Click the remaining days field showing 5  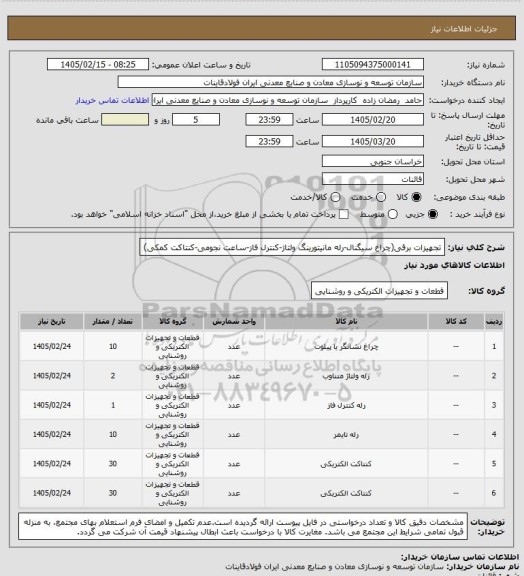196,120
